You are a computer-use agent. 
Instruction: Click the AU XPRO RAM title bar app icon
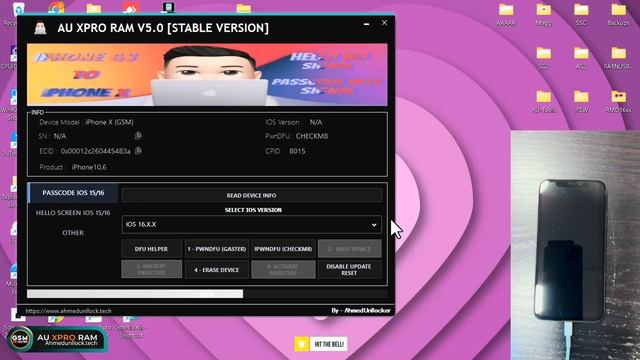(40, 28)
